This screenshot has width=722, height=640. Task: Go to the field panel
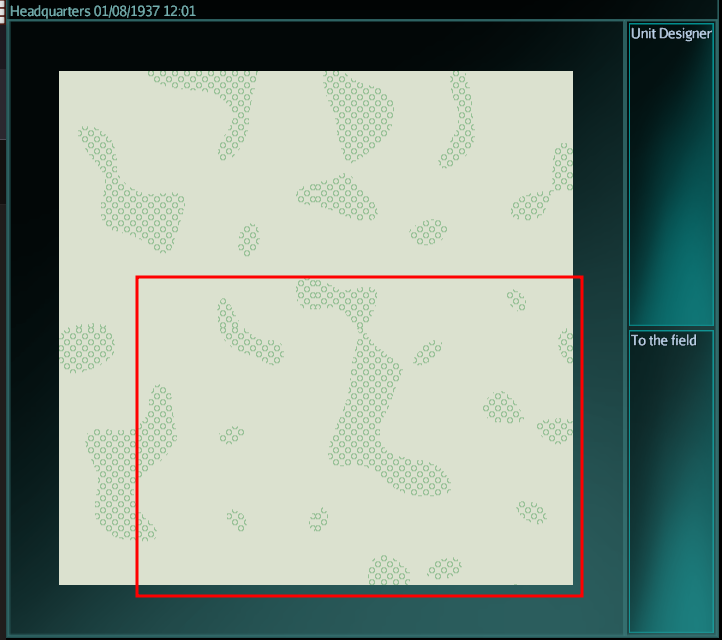[x=671, y=482]
